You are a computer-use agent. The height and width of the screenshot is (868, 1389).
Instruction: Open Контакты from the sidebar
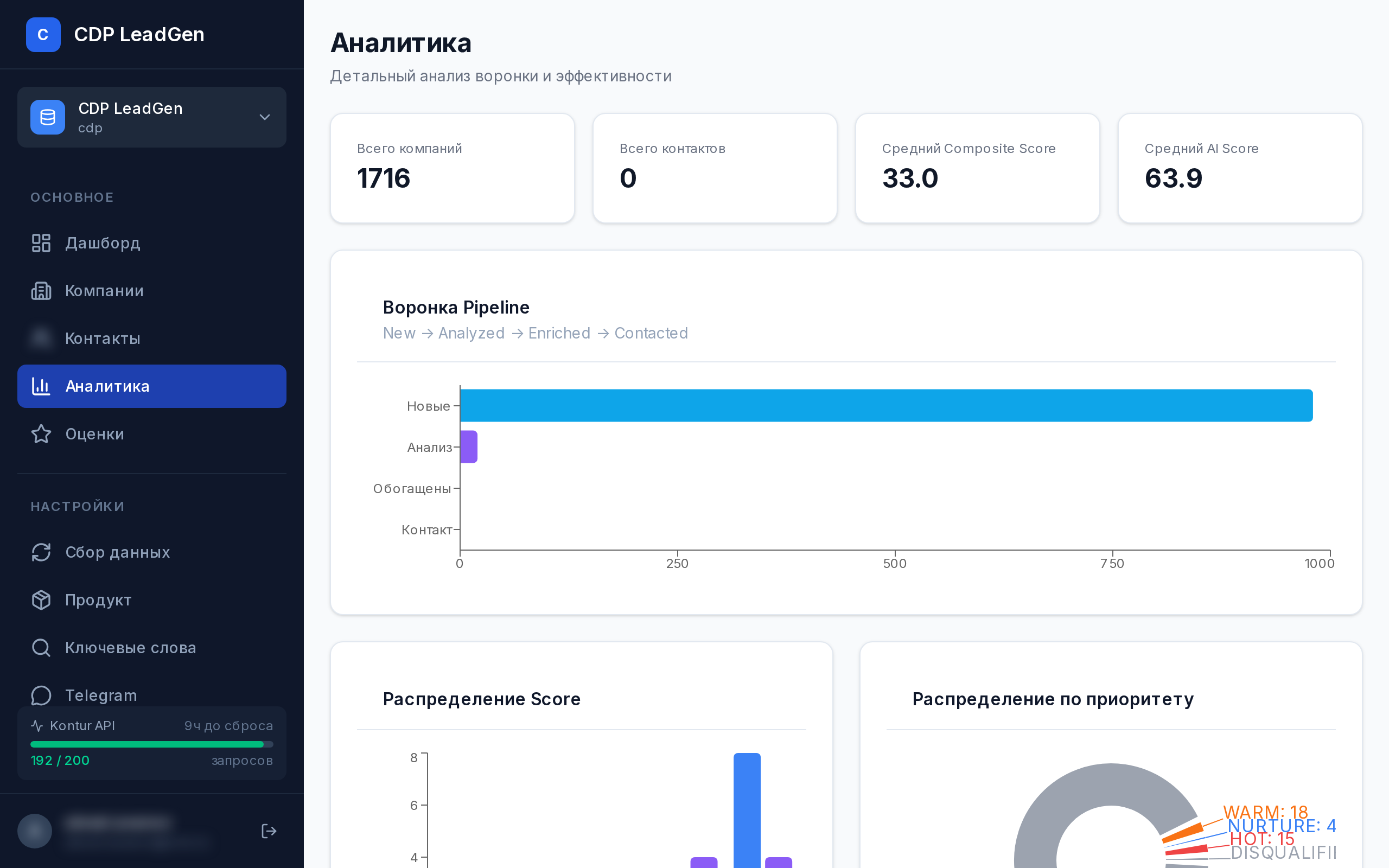click(102, 338)
